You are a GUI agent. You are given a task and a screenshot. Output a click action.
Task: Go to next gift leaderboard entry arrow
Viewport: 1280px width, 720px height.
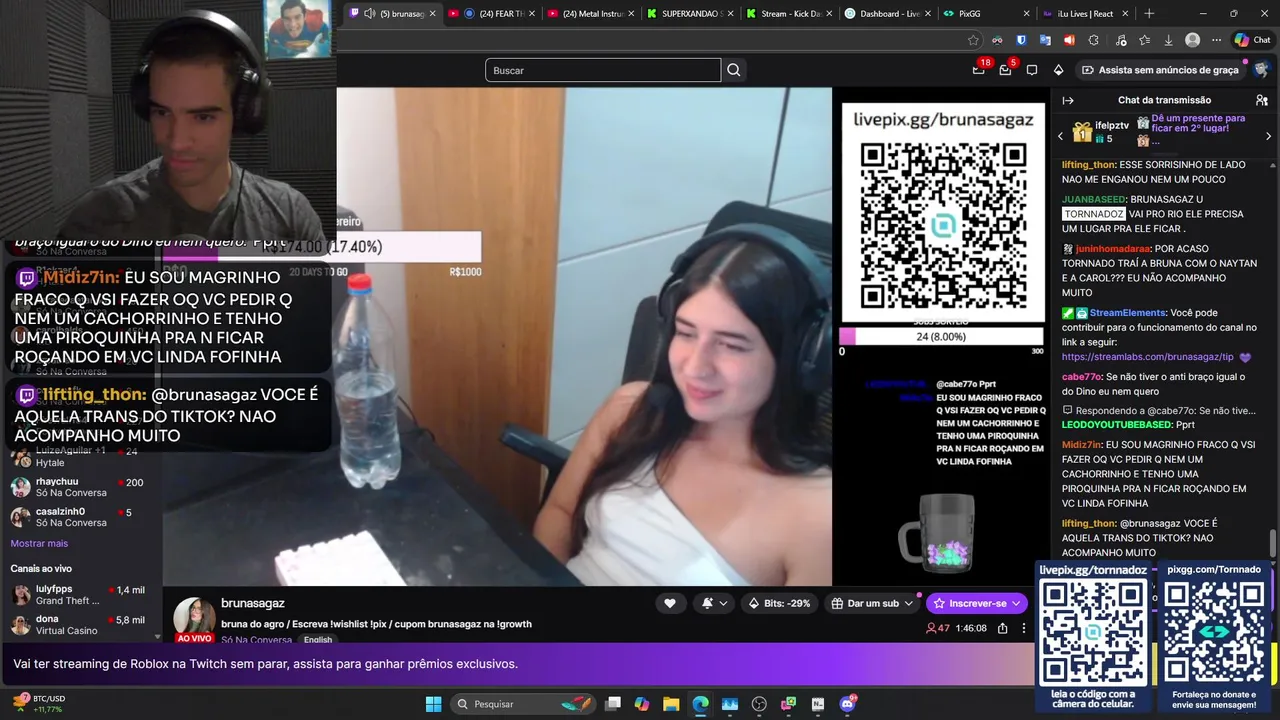click(x=1268, y=136)
